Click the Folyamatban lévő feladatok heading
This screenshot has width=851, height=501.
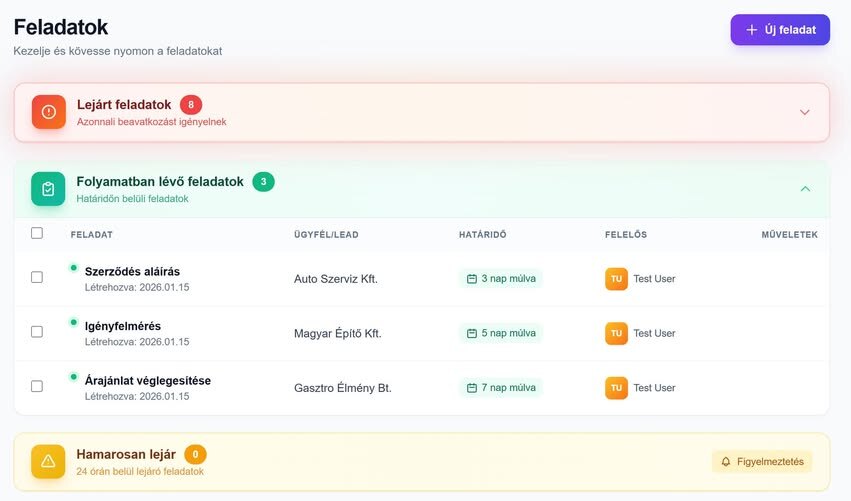(160, 182)
